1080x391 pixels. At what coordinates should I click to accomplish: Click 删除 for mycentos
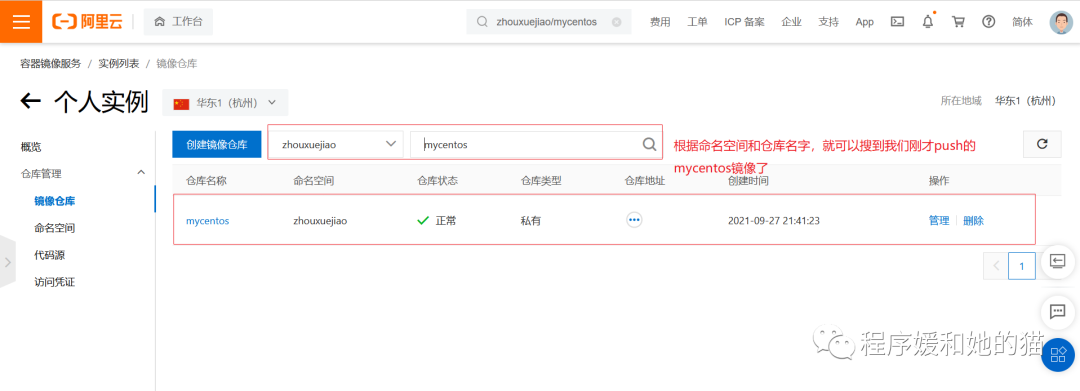pyautogui.click(x=973, y=221)
